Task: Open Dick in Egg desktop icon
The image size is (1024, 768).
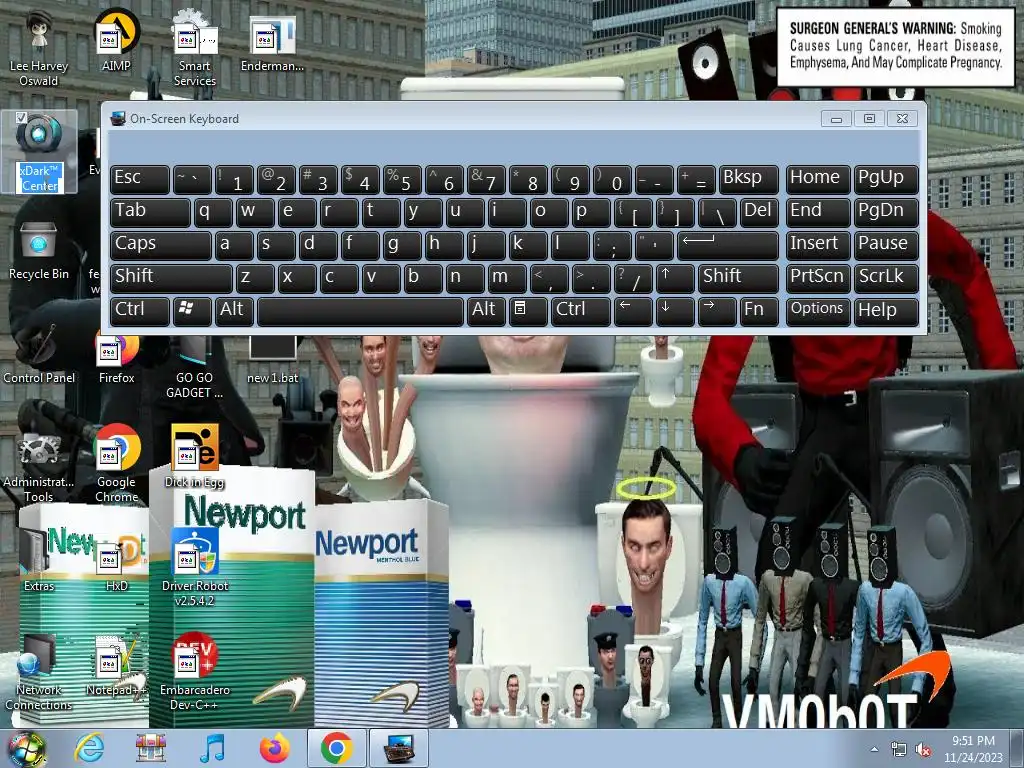Action: (x=195, y=457)
